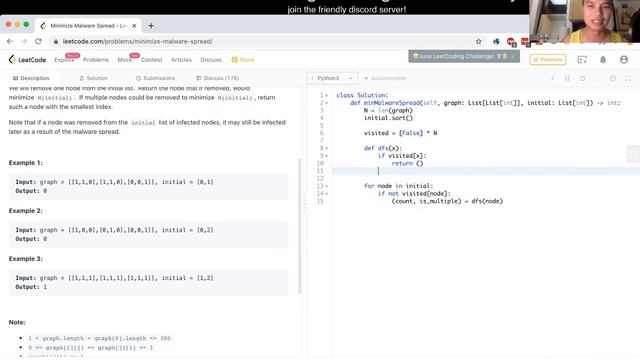Screen dimensions: 640x360
Task: Click the 'Example 3:' heading
Action: [x=25, y=259]
